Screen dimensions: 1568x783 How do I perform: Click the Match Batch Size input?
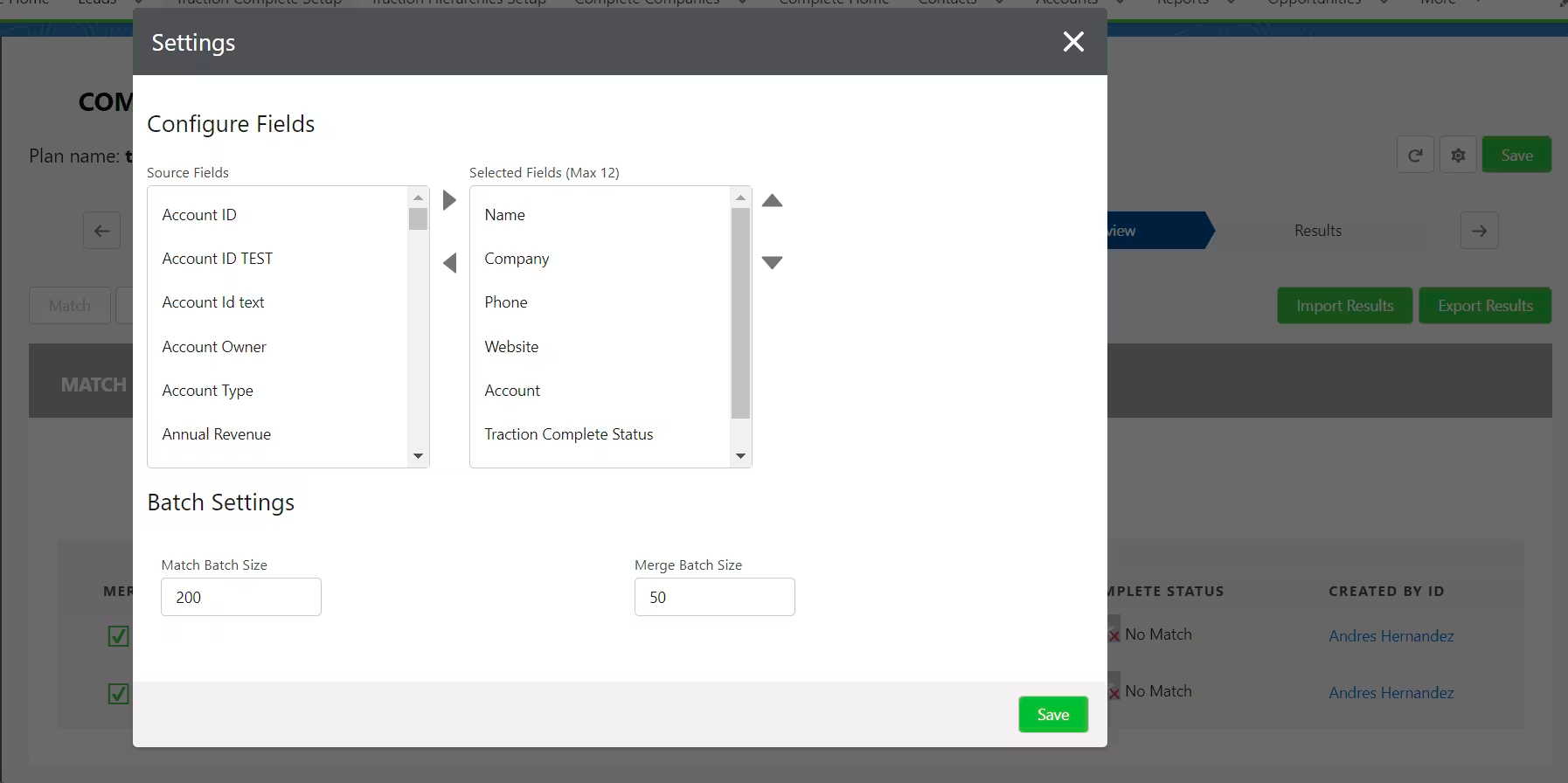241,597
